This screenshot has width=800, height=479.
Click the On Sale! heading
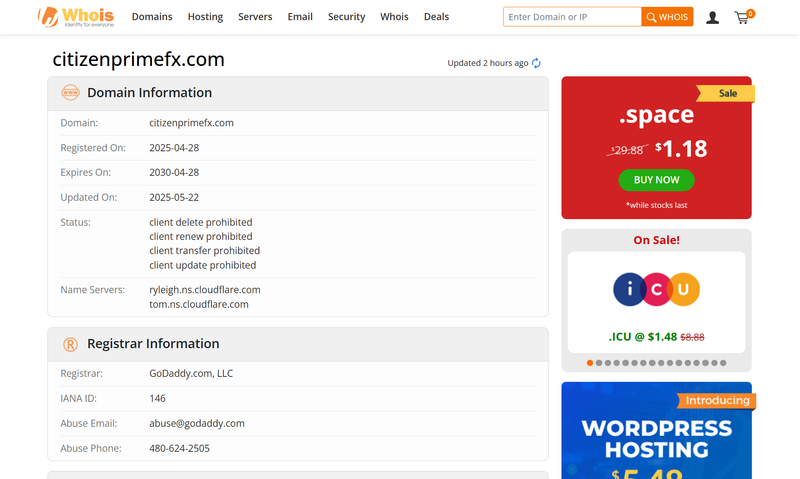point(656,240)
